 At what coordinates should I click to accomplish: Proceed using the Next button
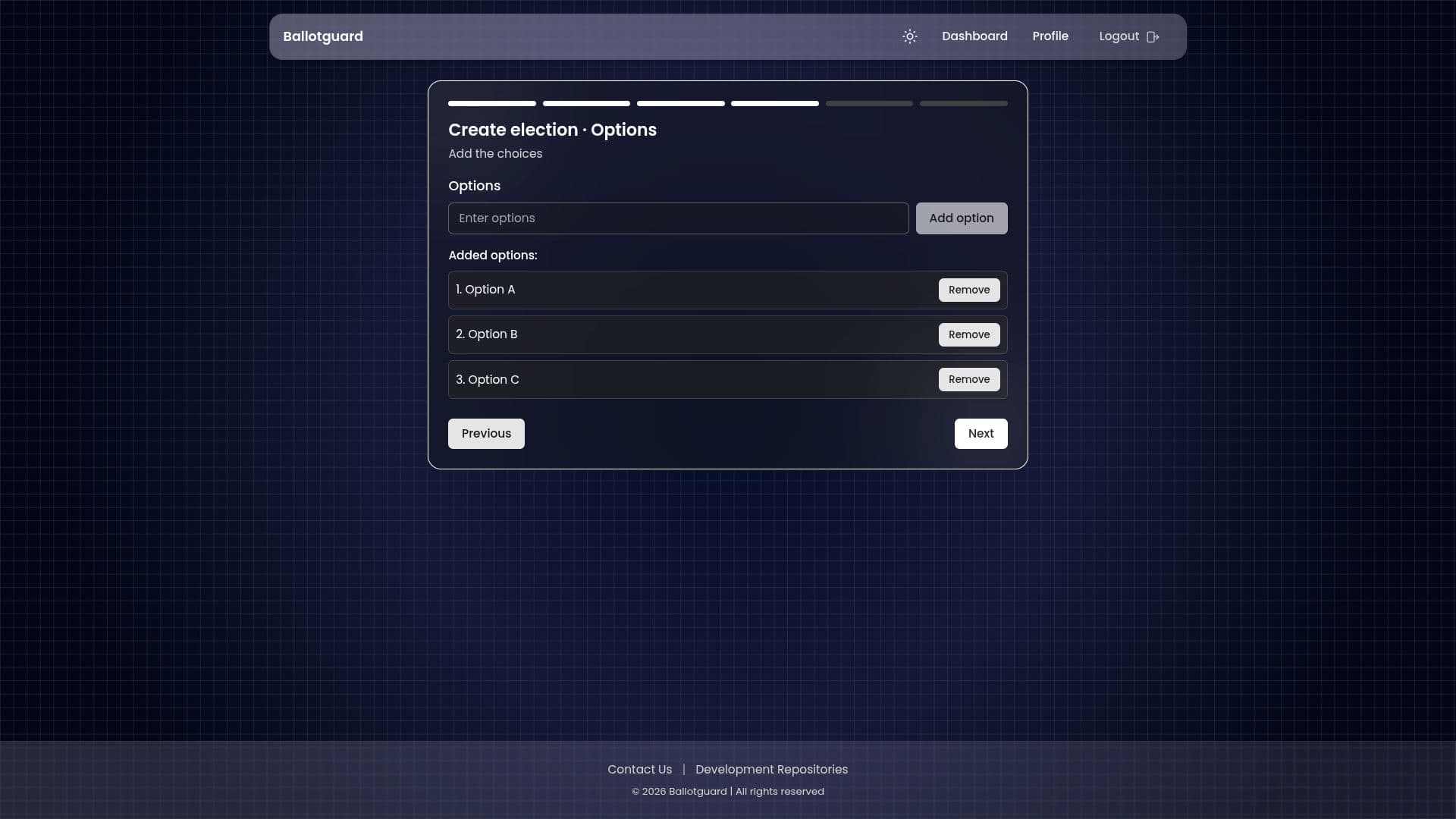coord(981,433)
